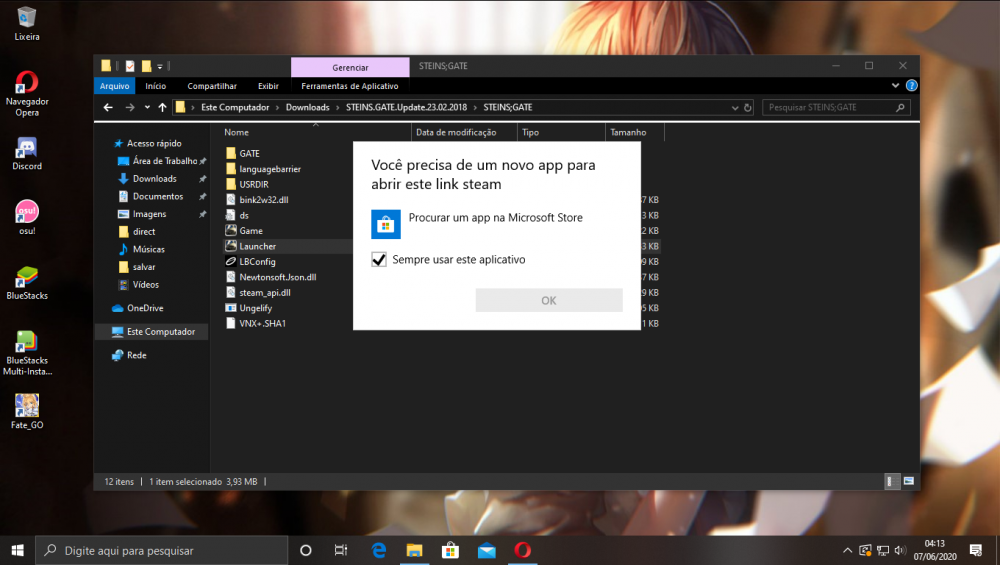Open the Arquivo menu
Viewport: 1000px width, 565px height.
click(x=115, y=86)
